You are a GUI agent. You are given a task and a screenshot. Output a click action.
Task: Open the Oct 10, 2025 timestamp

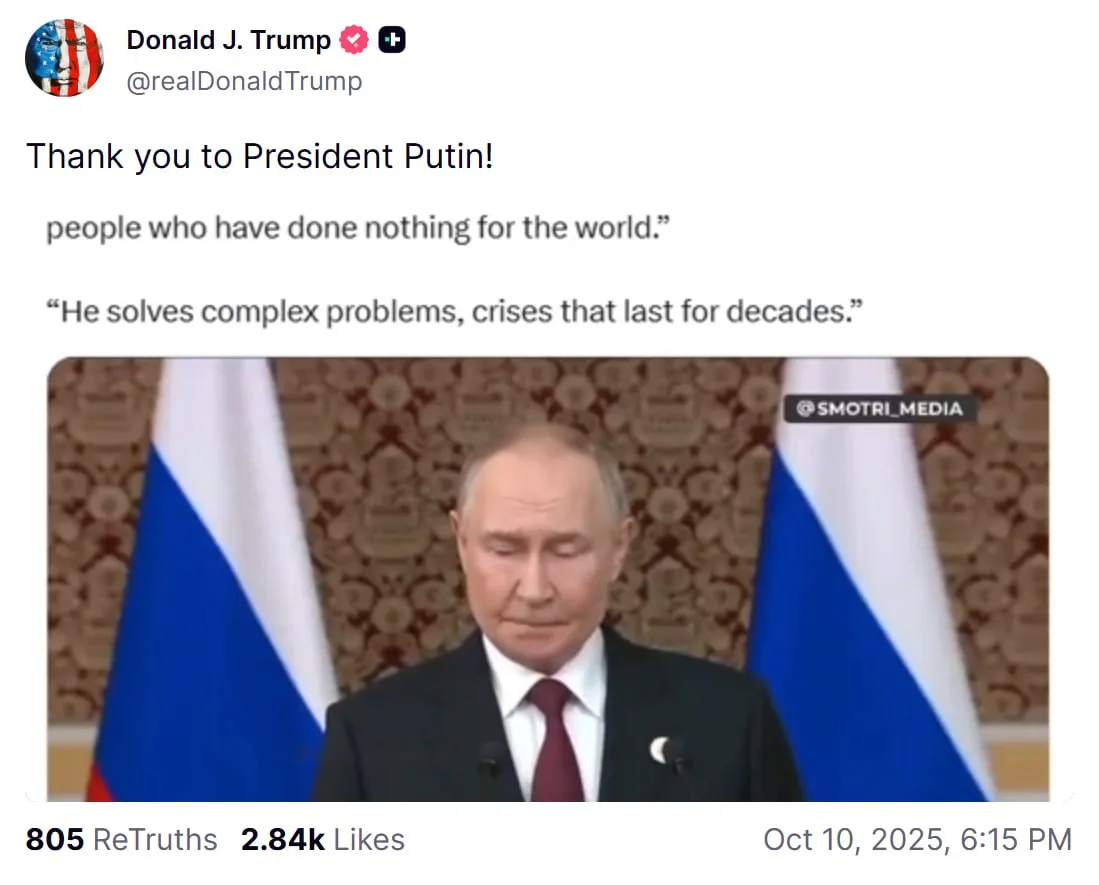coord(917,839)
